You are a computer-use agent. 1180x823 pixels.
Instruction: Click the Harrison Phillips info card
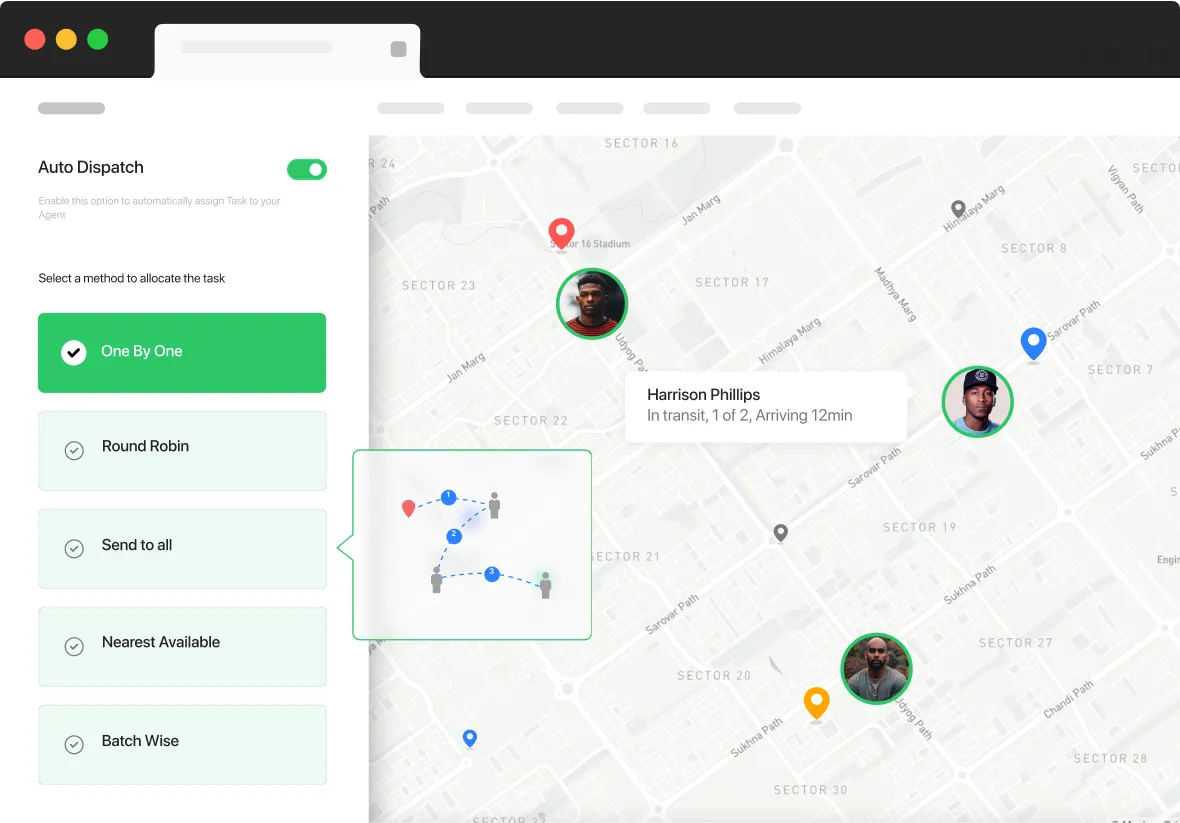tap(766, 406)
